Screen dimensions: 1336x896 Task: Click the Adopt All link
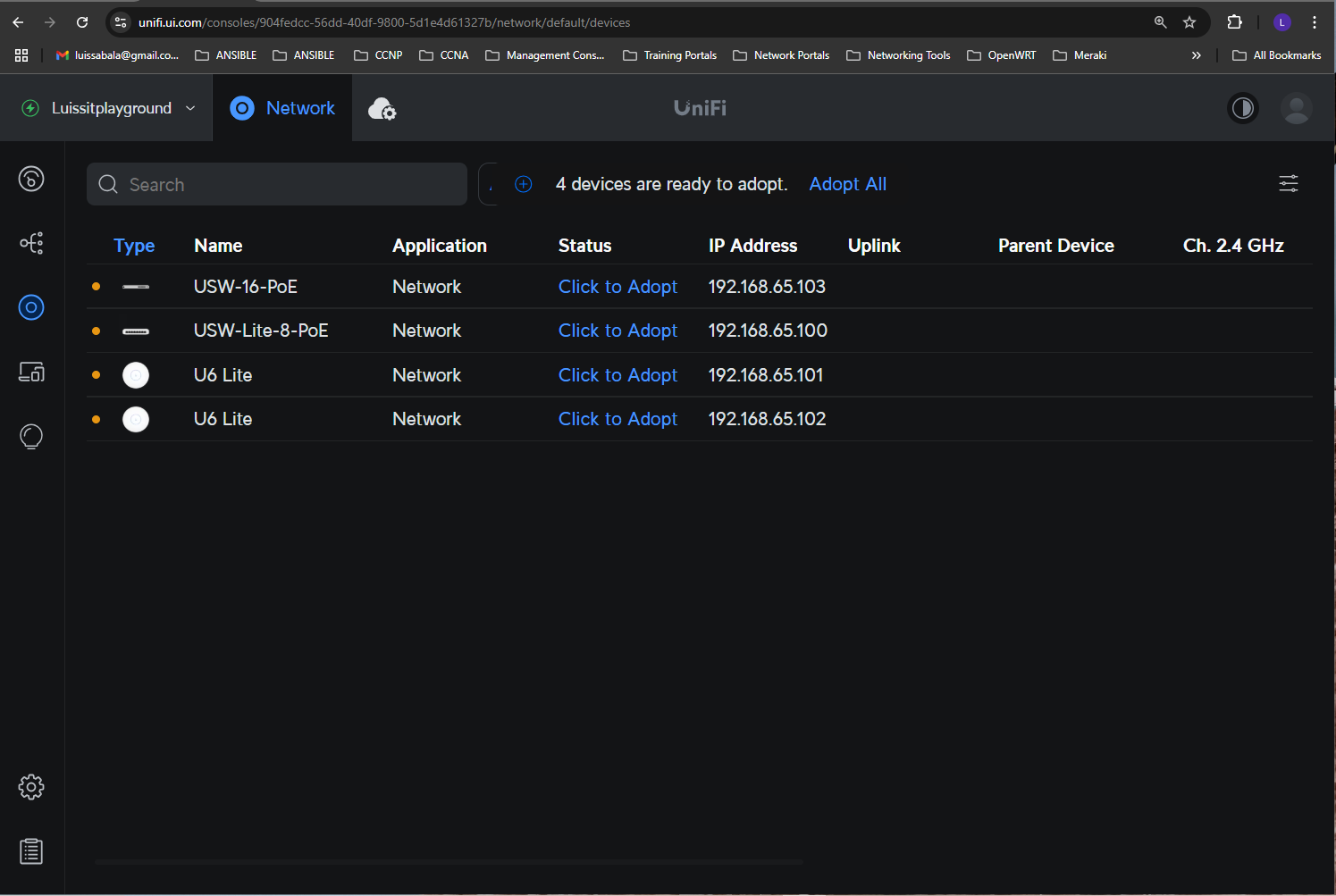(848, 184)
